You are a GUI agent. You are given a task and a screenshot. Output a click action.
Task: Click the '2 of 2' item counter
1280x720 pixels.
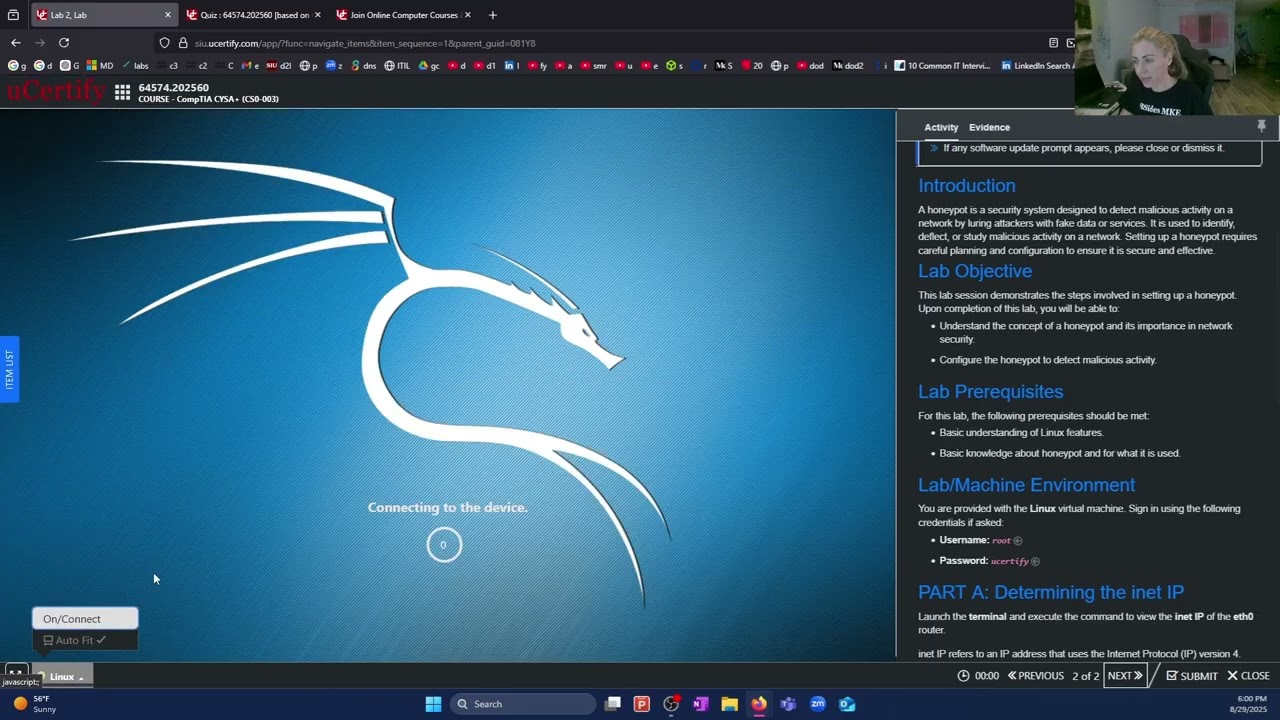pos(1085,676)
